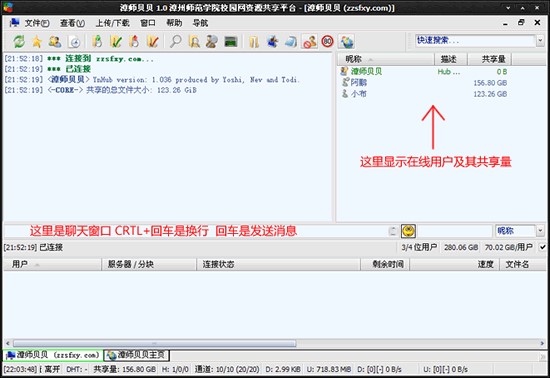Open the 上传/下载 menu

point(113,23)
